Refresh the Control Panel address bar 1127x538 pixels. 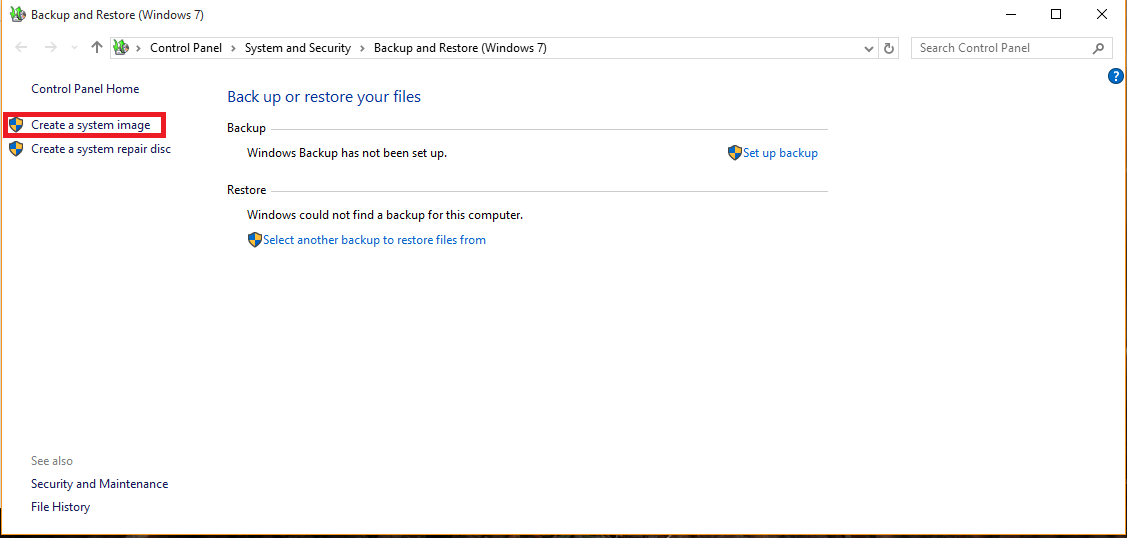(x=890, y=48)
